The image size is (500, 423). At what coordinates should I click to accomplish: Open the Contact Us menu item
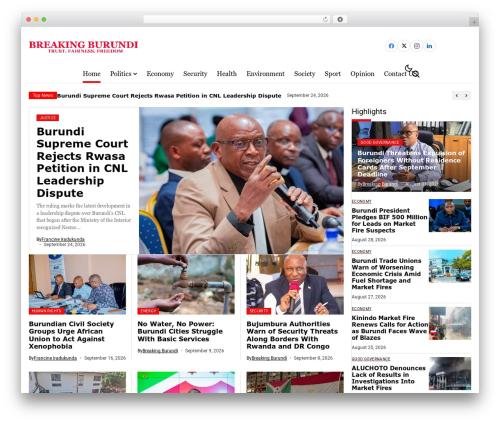pyautogui.click(x=397, y=74)
